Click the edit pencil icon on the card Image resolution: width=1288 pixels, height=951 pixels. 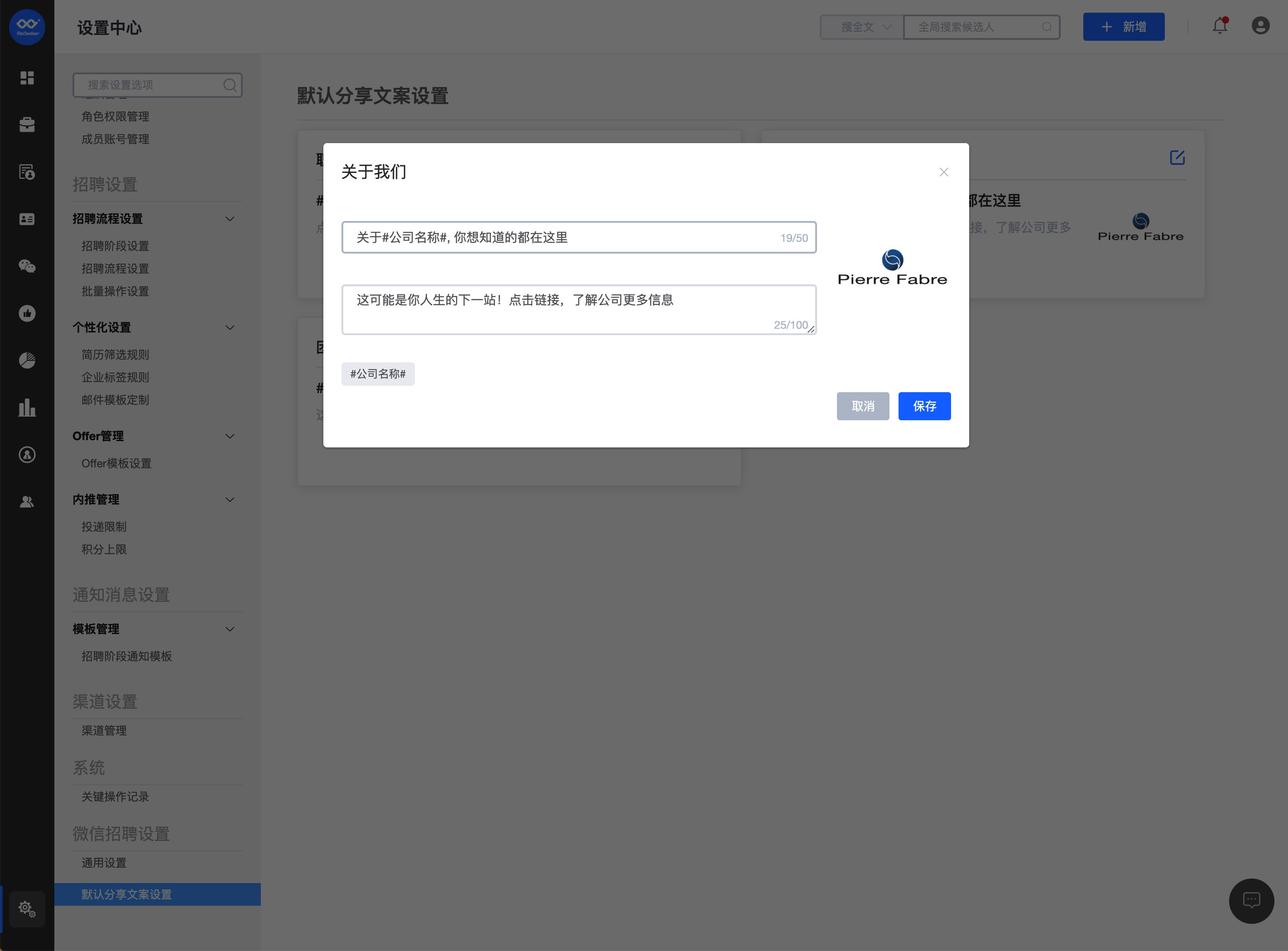pos(1177,158)
